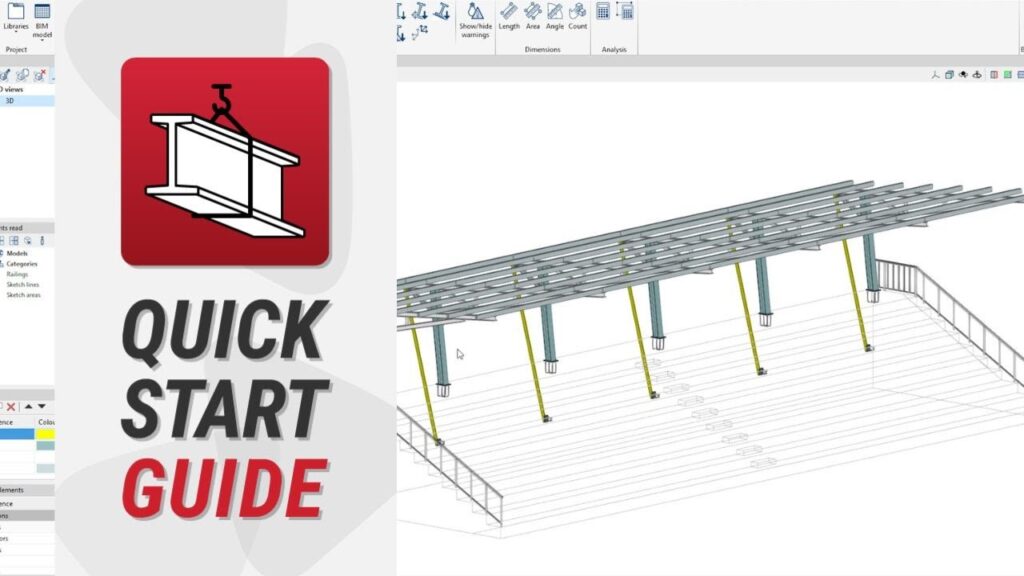This screenshot has height=576, width=1024.
Task: Click the move up arrow button
Action: coord(28,407)
